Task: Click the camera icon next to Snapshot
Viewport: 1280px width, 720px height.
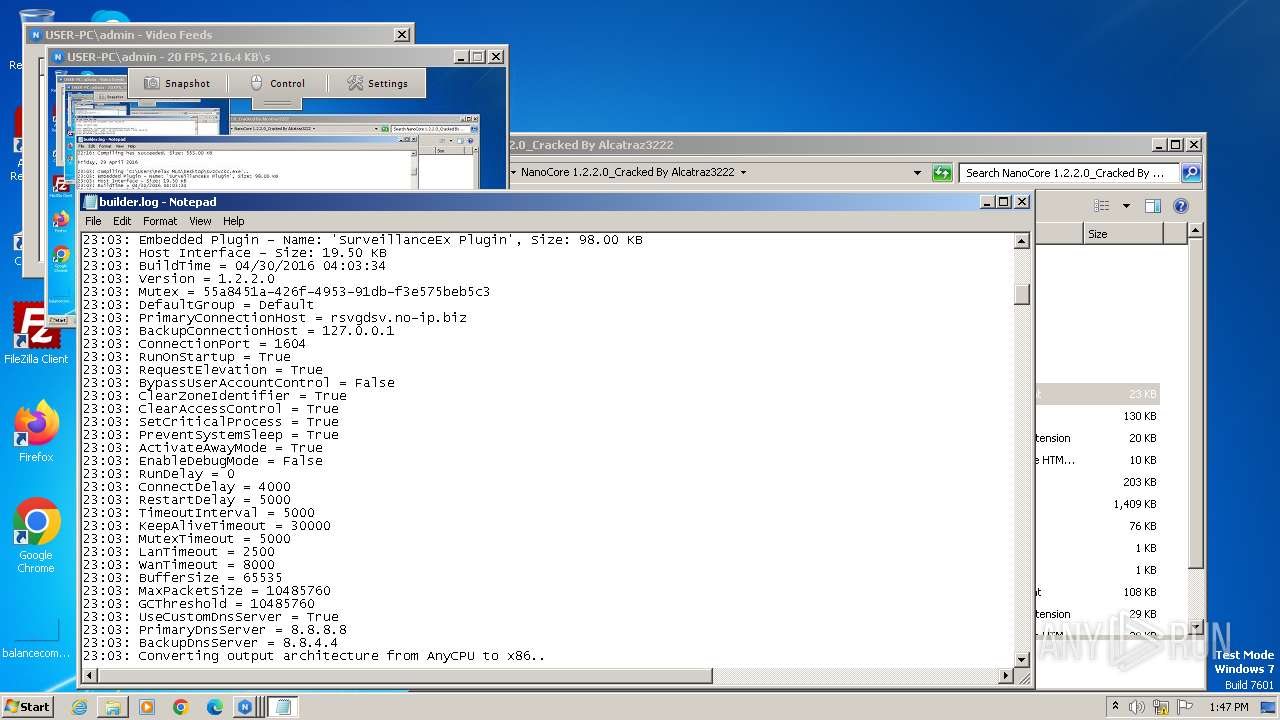Action: pyautogui.click(x=152, y=83)
